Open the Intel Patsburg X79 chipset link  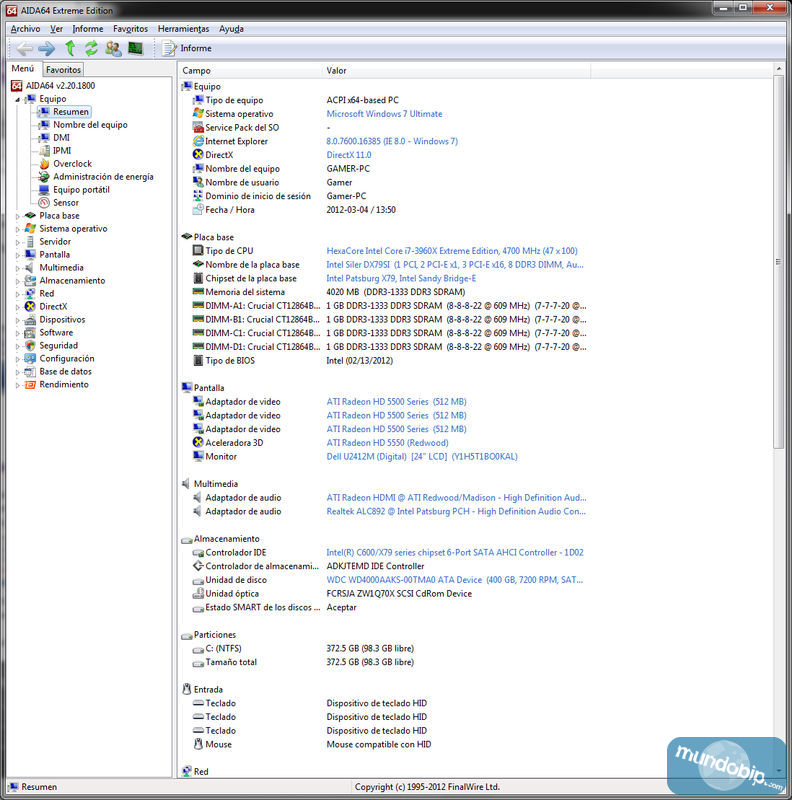[x=401, y=279]
